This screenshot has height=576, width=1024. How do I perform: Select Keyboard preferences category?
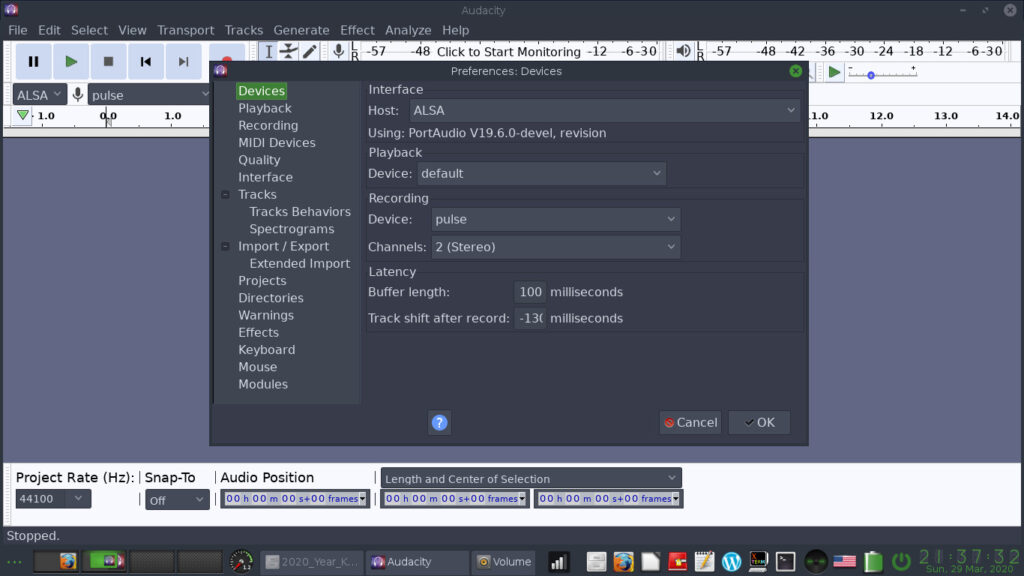point(266,350)
